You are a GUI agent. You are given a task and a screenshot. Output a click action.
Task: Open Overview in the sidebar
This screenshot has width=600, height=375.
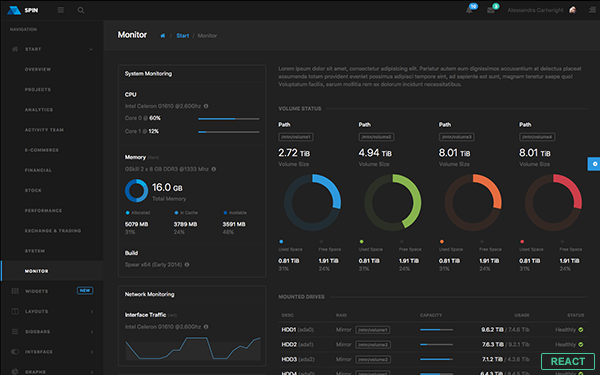click(x=38, y=69)
